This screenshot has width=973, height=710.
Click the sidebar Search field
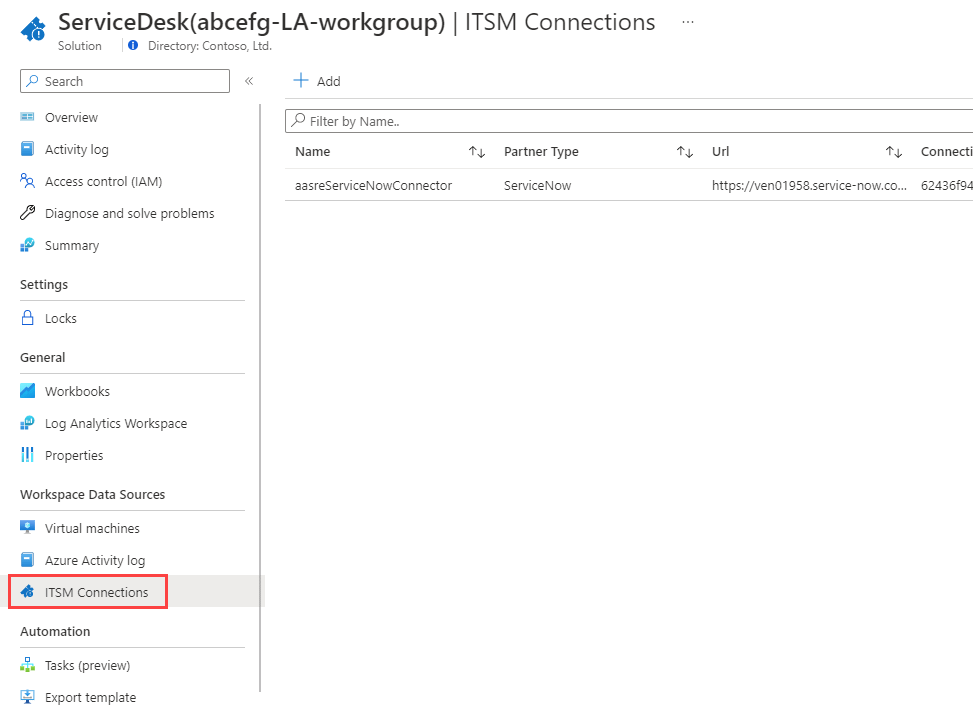point(125,81)
